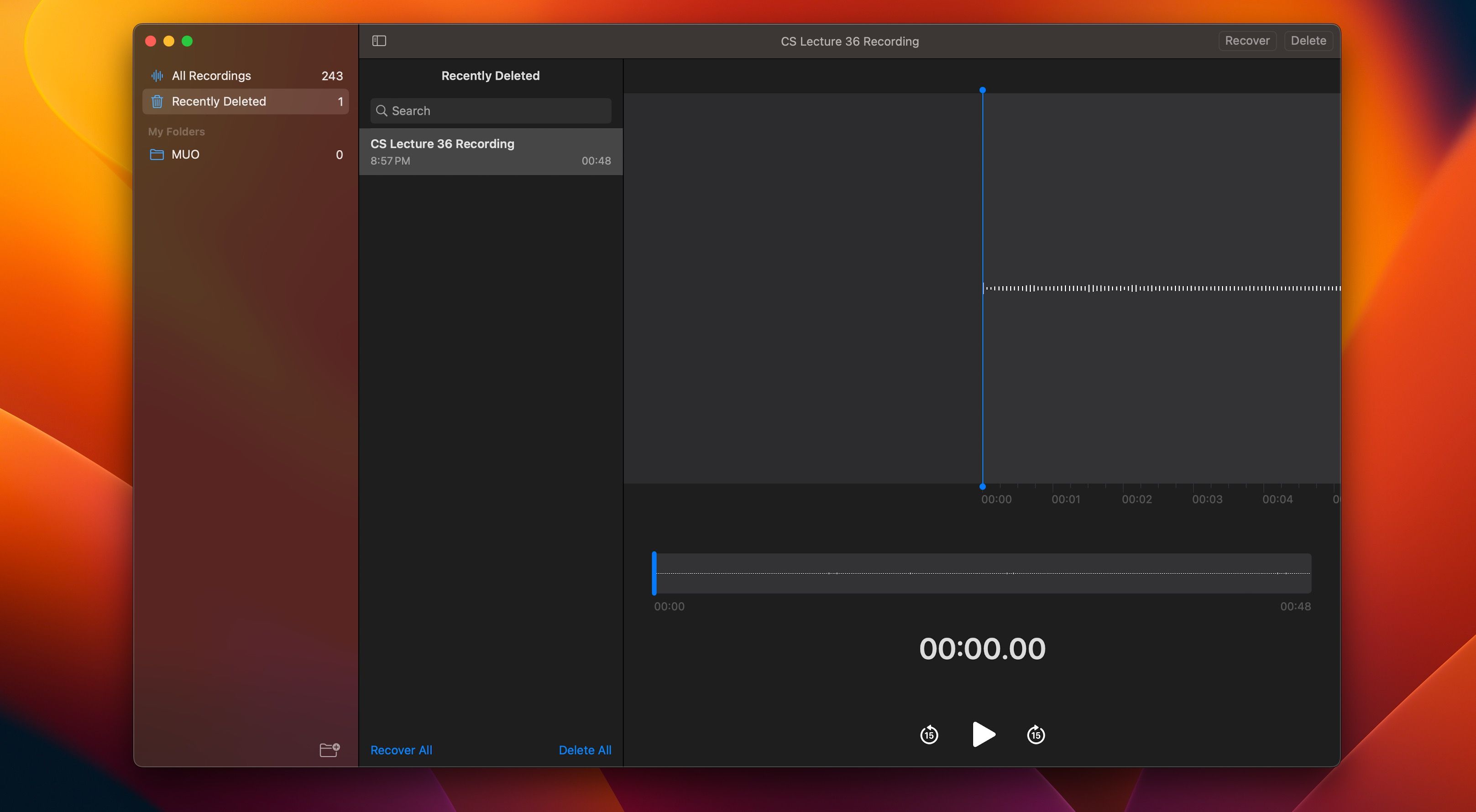Click the Delete All link

click(585, 750)
